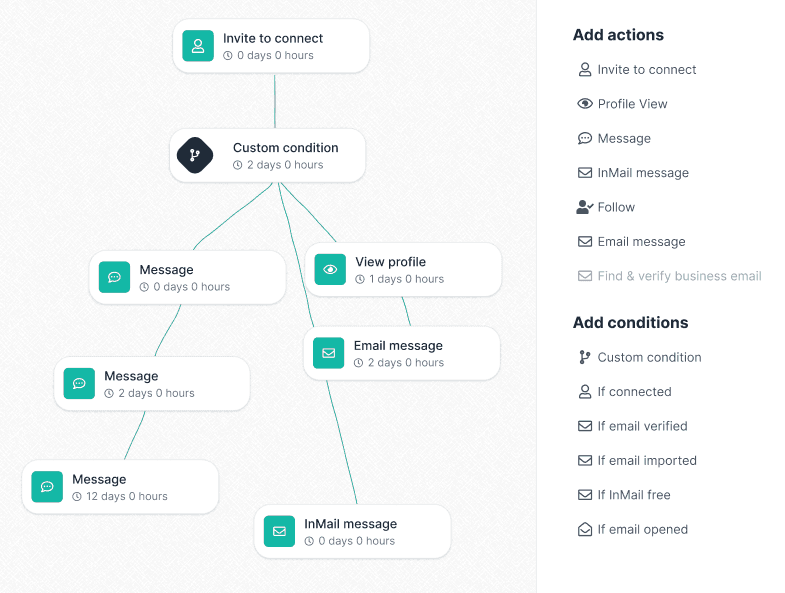Add the If email verified condition
This screenshot has height=593, width=785.
[x=641, y=426]
